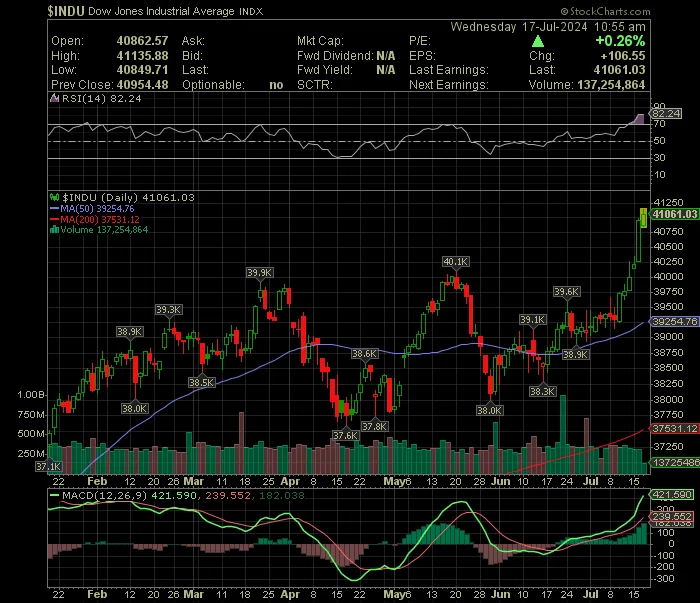This screenshot has width=700, height=603.
Task: Click the 239.552 tag on MACD right axis
Action: click(x=672, y=516)
